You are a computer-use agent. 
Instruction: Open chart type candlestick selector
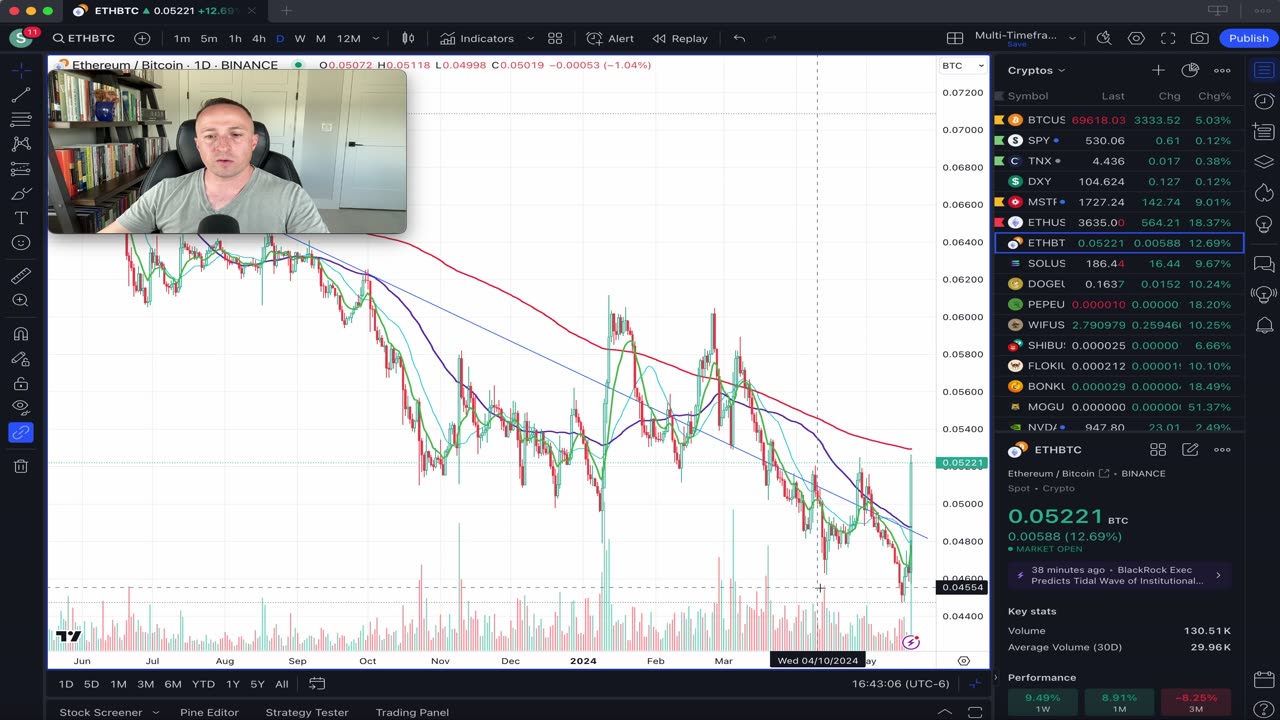[408, 38]
